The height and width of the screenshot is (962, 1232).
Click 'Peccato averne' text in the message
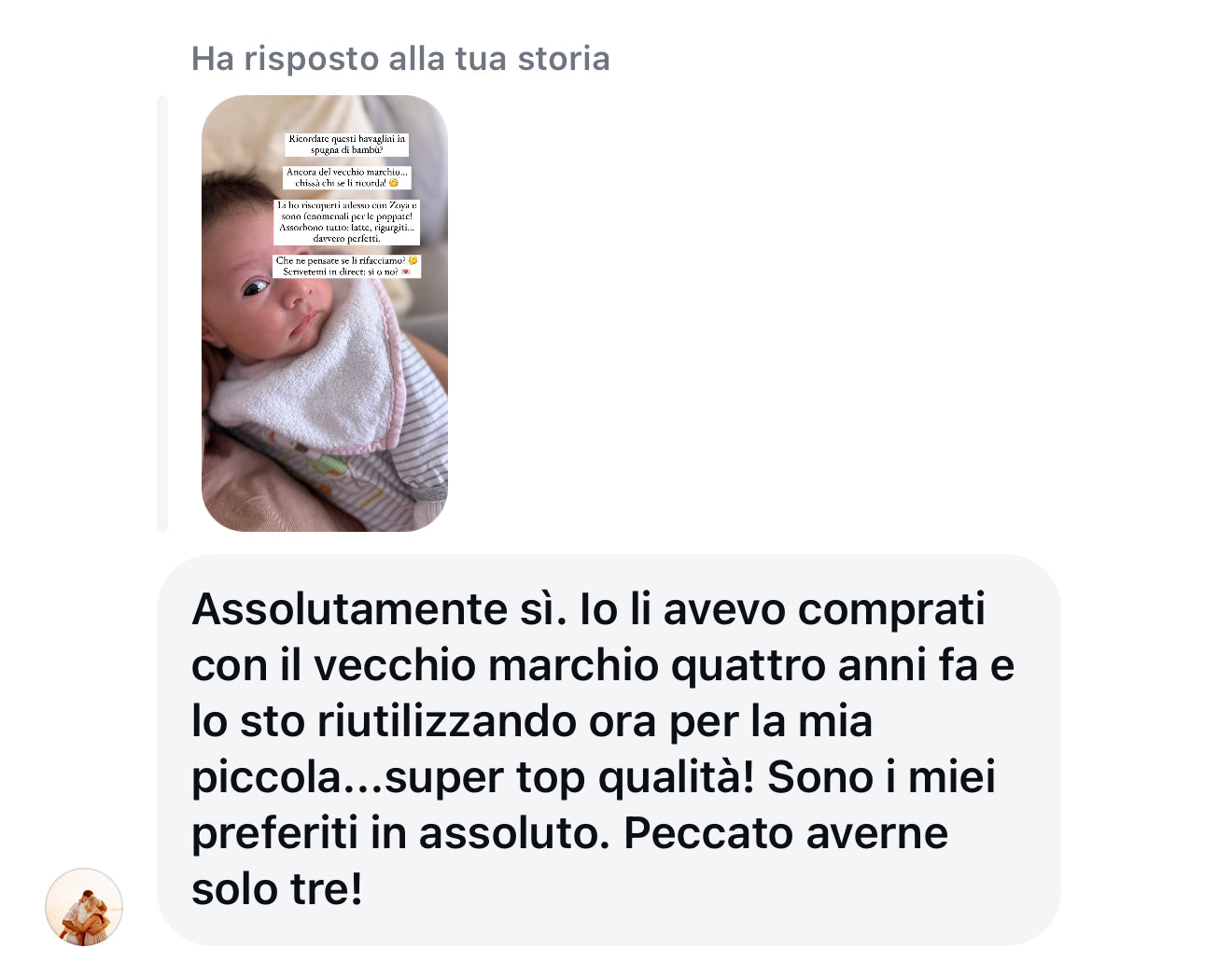point(786,833)
